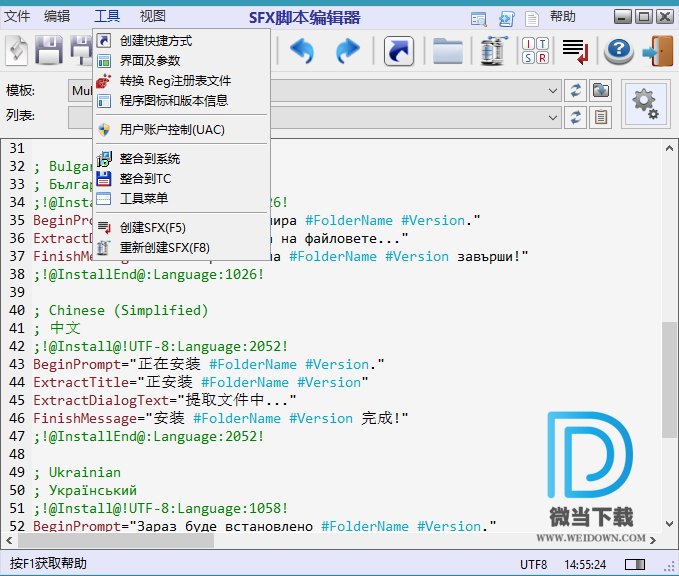The width and height of the screenshot is (679, 576).
Task: Click the list document icon beside 列表 row
Action: point(600,117)
